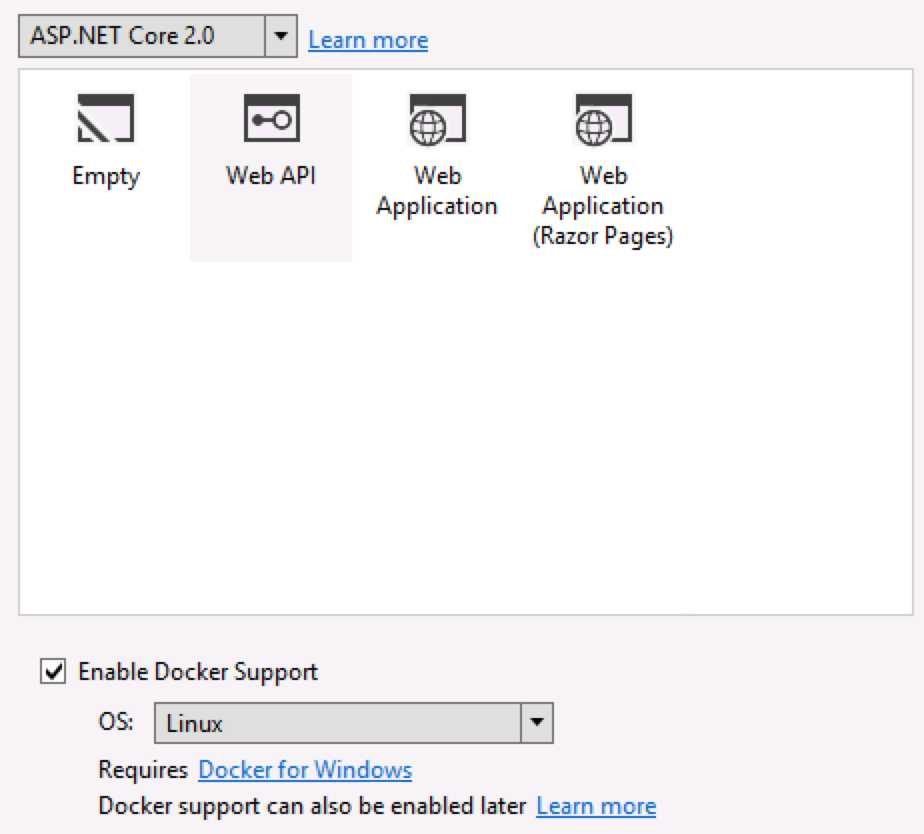Choose the Web API template icon
The width and height of the screenshot is (924, 834).
(272, 118)
